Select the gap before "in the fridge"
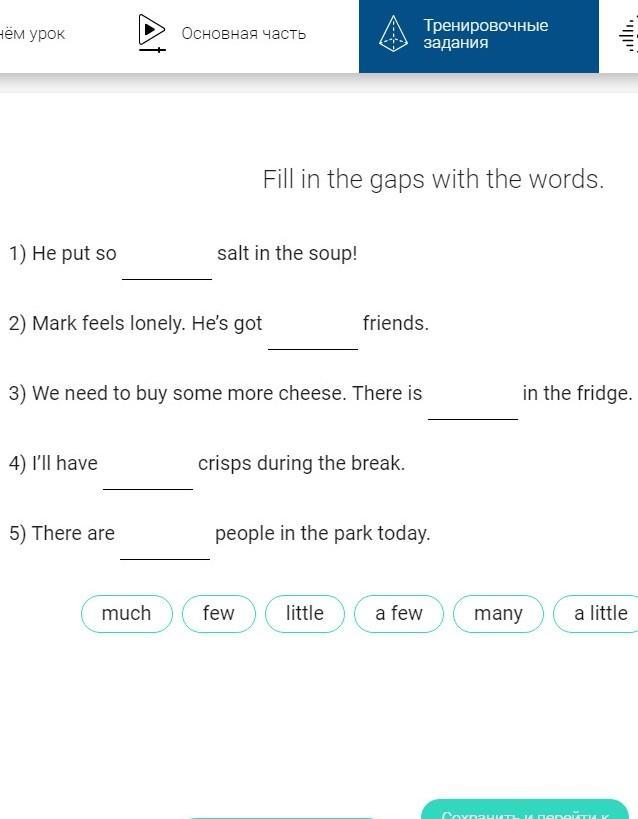 click(473, 400)
